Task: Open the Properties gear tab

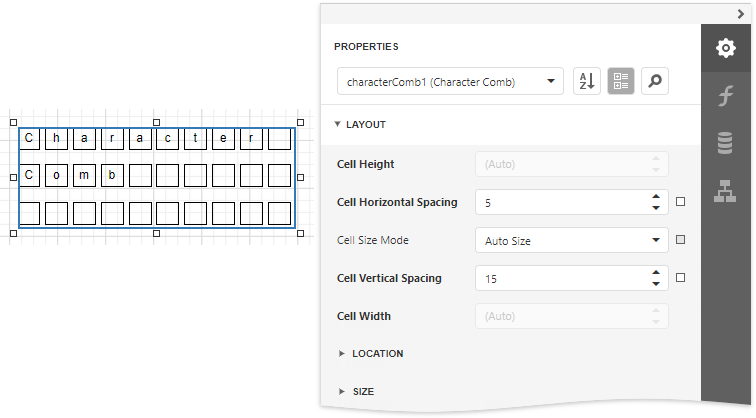Action: [x=726, y=48]
